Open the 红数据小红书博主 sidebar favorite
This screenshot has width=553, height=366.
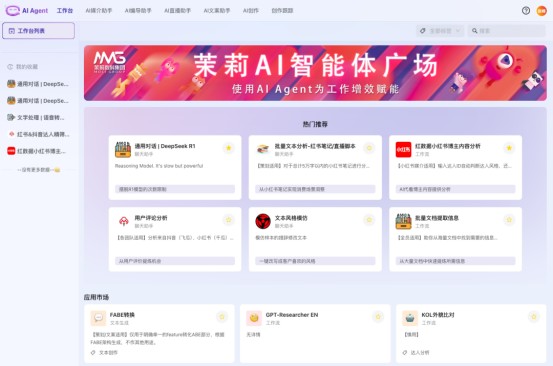pos(38,151)
